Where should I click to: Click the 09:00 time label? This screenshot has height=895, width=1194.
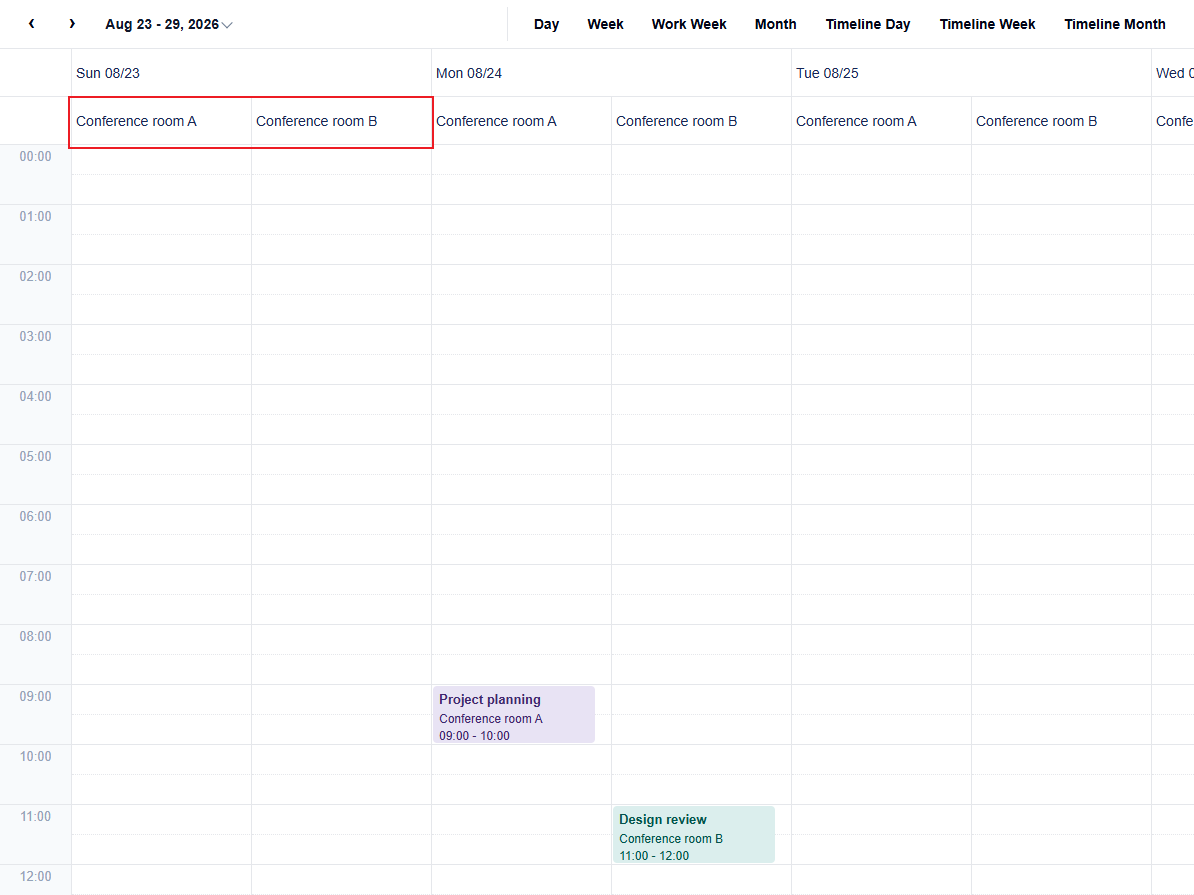(36, 697)
